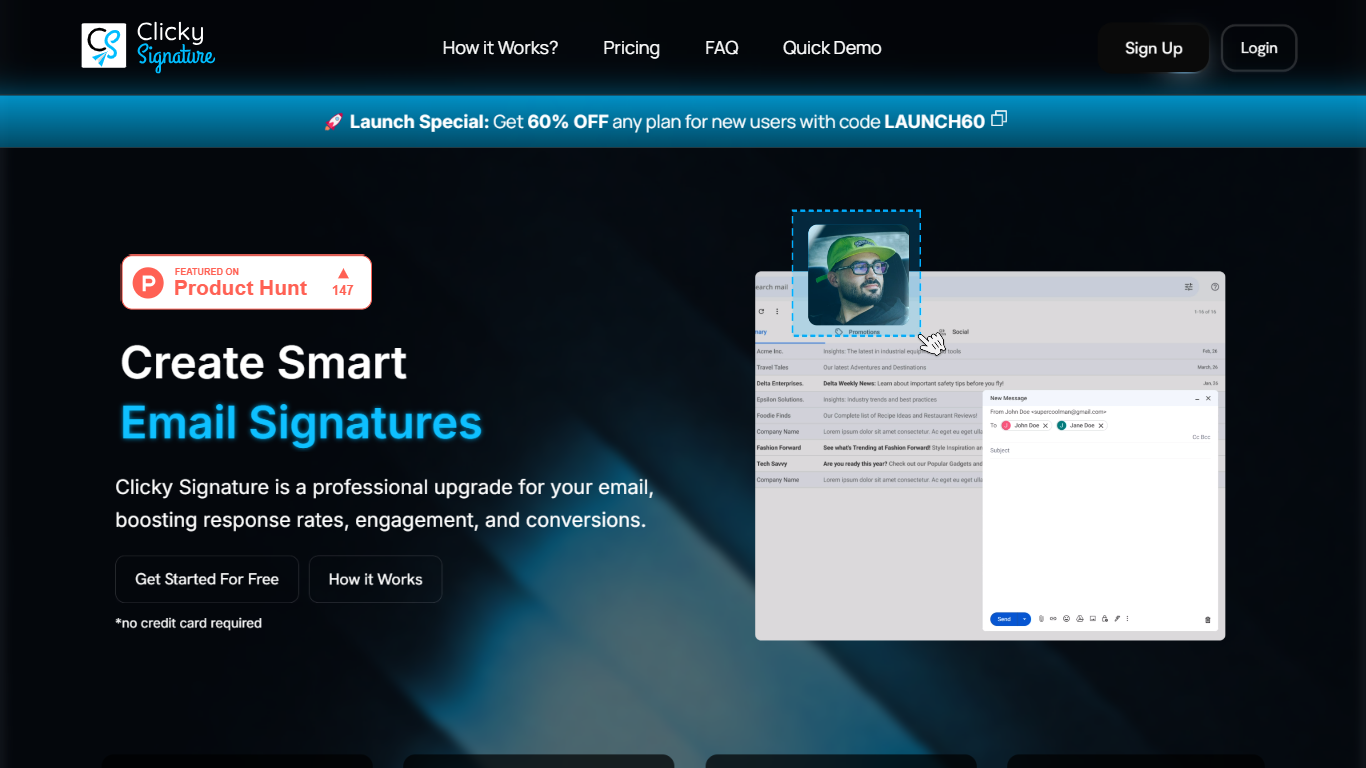
Task: Click the insert photo icon in compose mockup
Action: 1093,618
